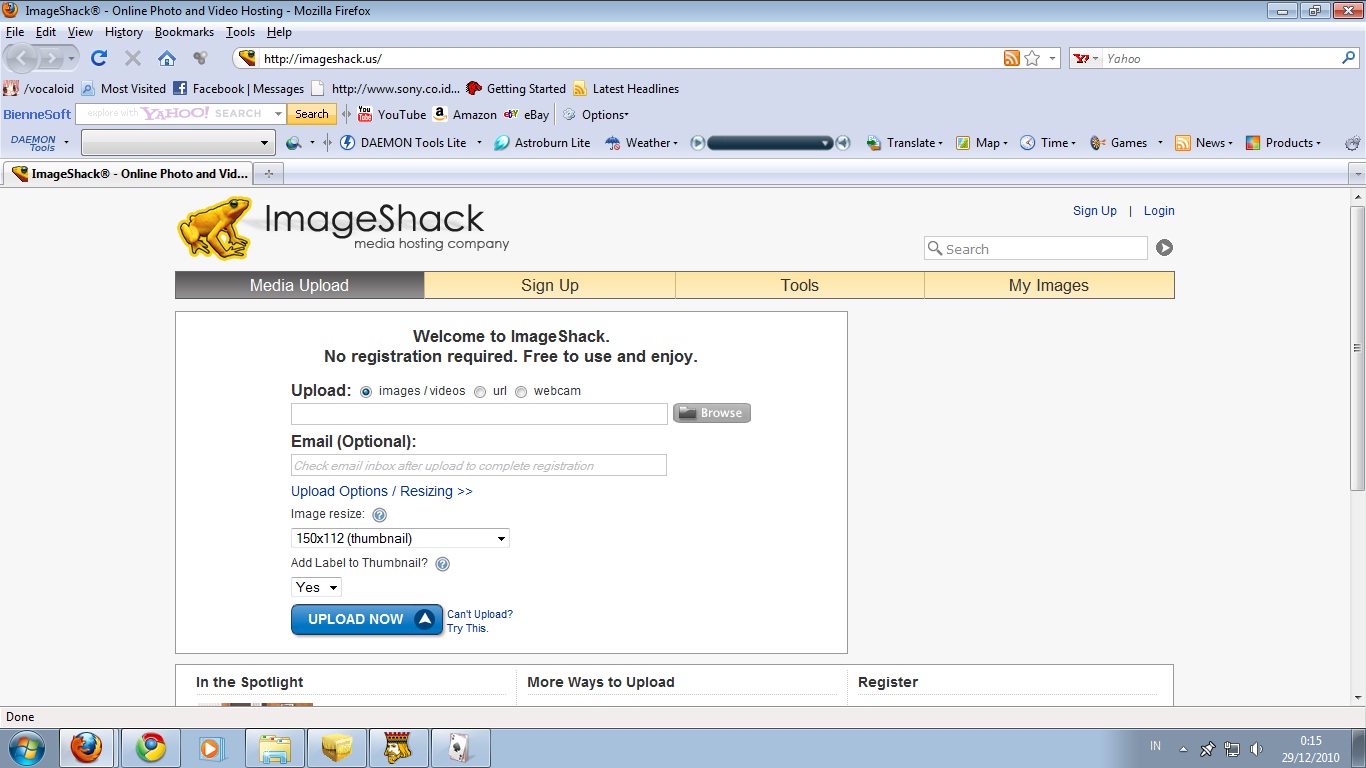The width and height of the screenshot is (1366, 768).
Task: Select the url upload radio button
Action: (480, 392)
